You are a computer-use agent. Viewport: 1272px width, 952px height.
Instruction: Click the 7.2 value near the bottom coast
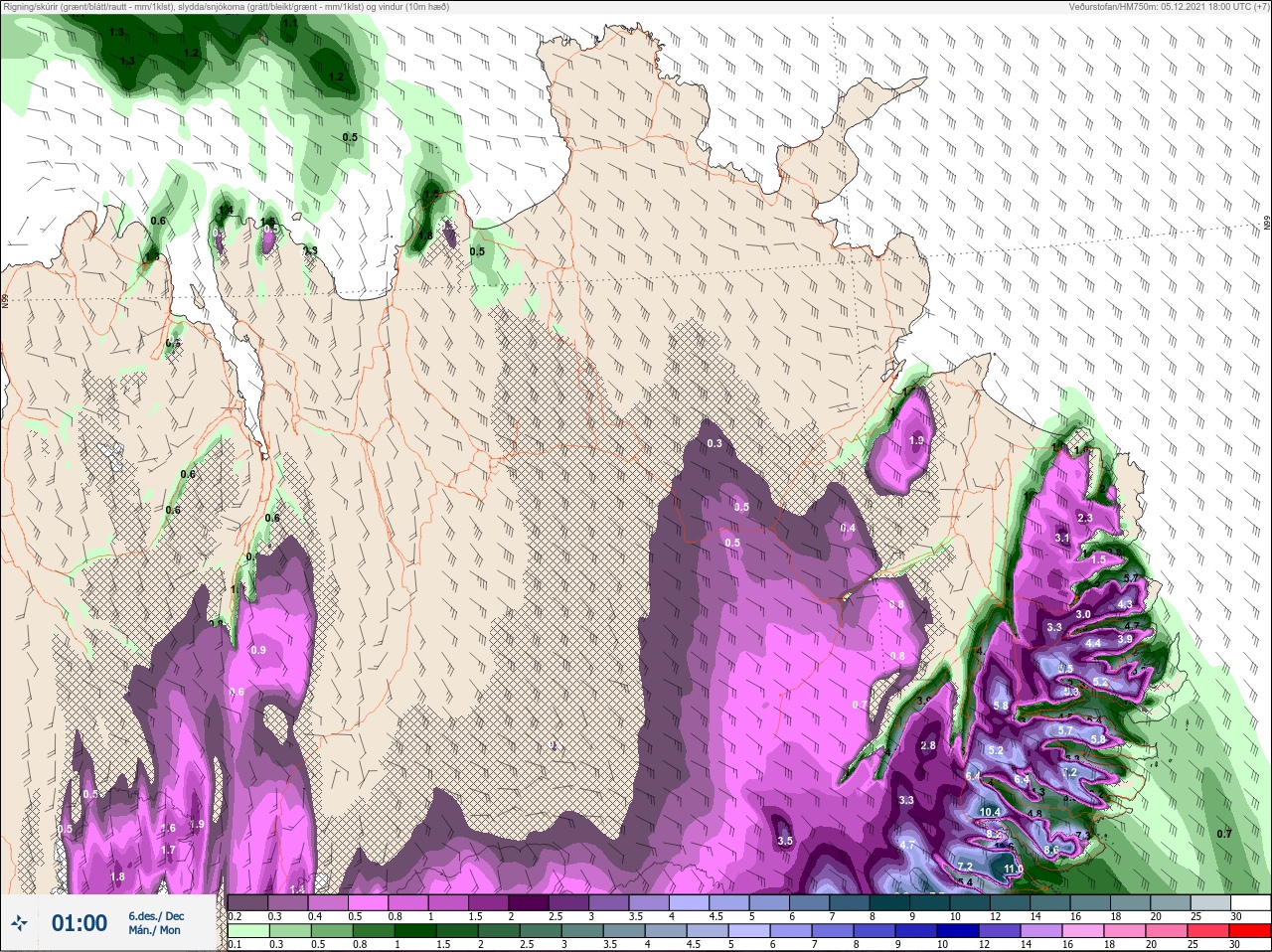click(965, 867)
